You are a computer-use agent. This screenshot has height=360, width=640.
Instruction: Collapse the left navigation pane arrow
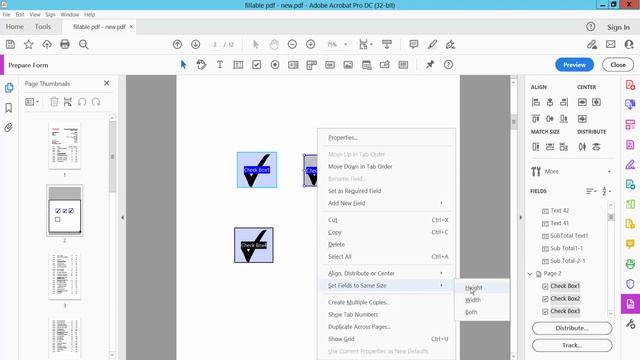point(122,218)
